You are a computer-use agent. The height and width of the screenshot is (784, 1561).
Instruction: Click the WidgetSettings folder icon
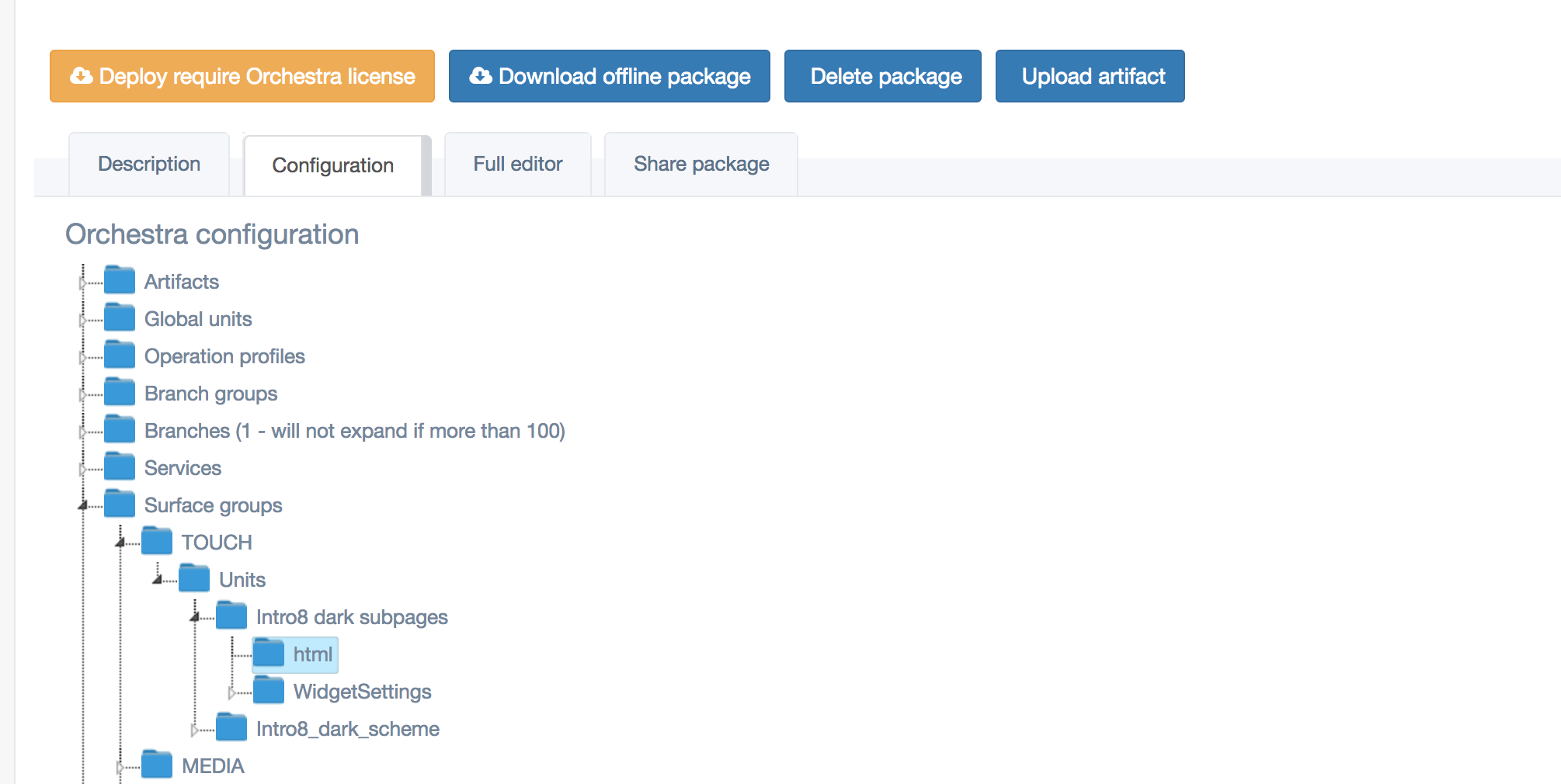(269, 690)
